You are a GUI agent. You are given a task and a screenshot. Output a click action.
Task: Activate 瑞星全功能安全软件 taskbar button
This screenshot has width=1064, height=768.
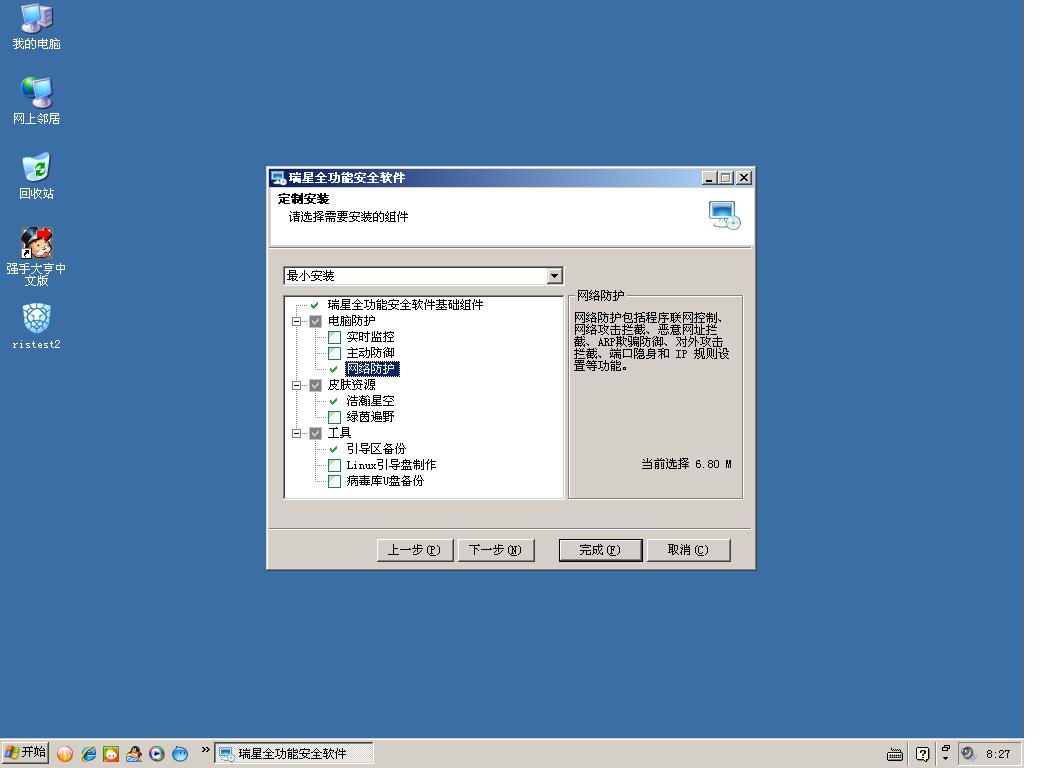click(x=294, y=754)
